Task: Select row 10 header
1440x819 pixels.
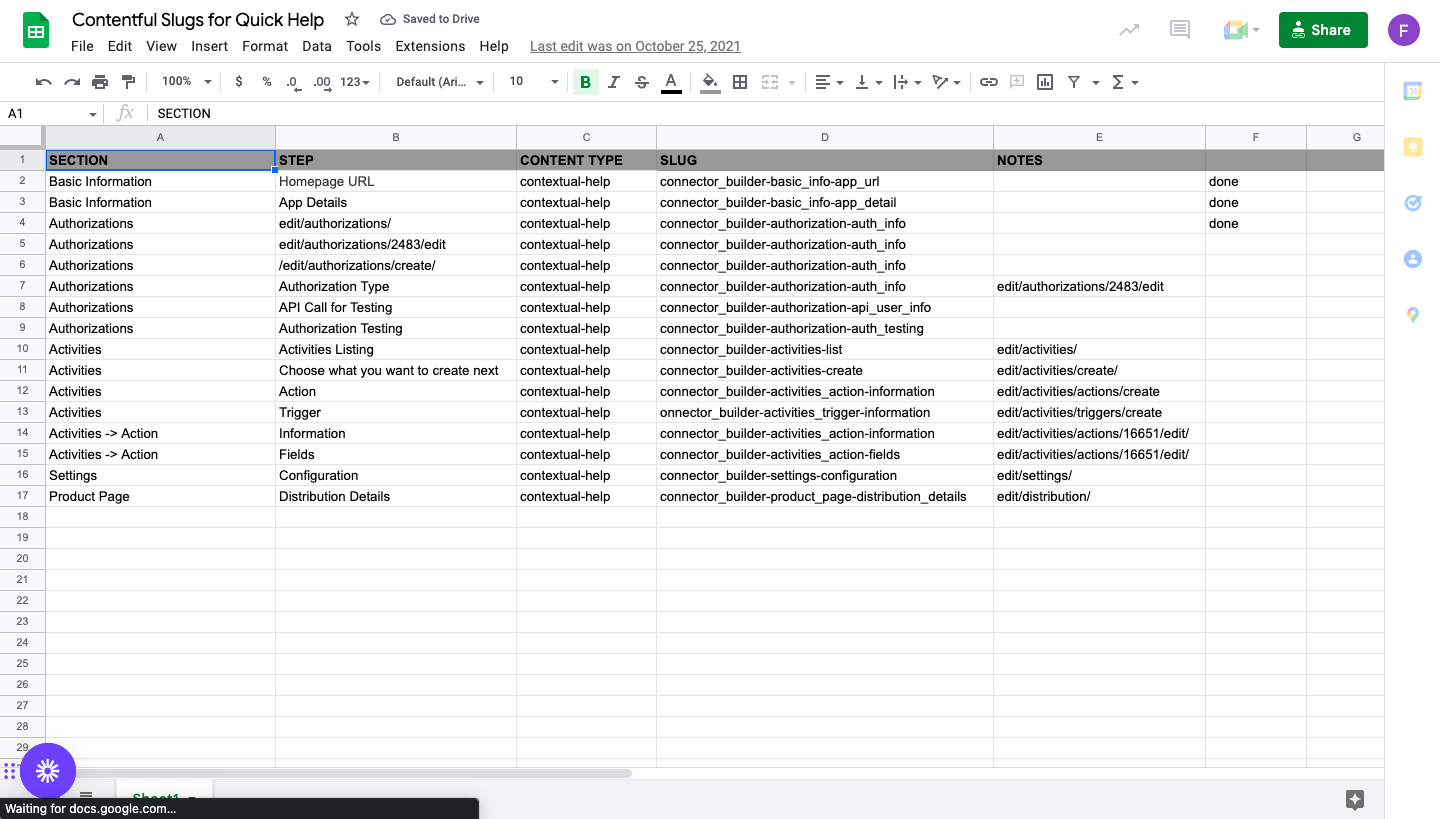Action: pyautogui.click(x=22, y=349)
